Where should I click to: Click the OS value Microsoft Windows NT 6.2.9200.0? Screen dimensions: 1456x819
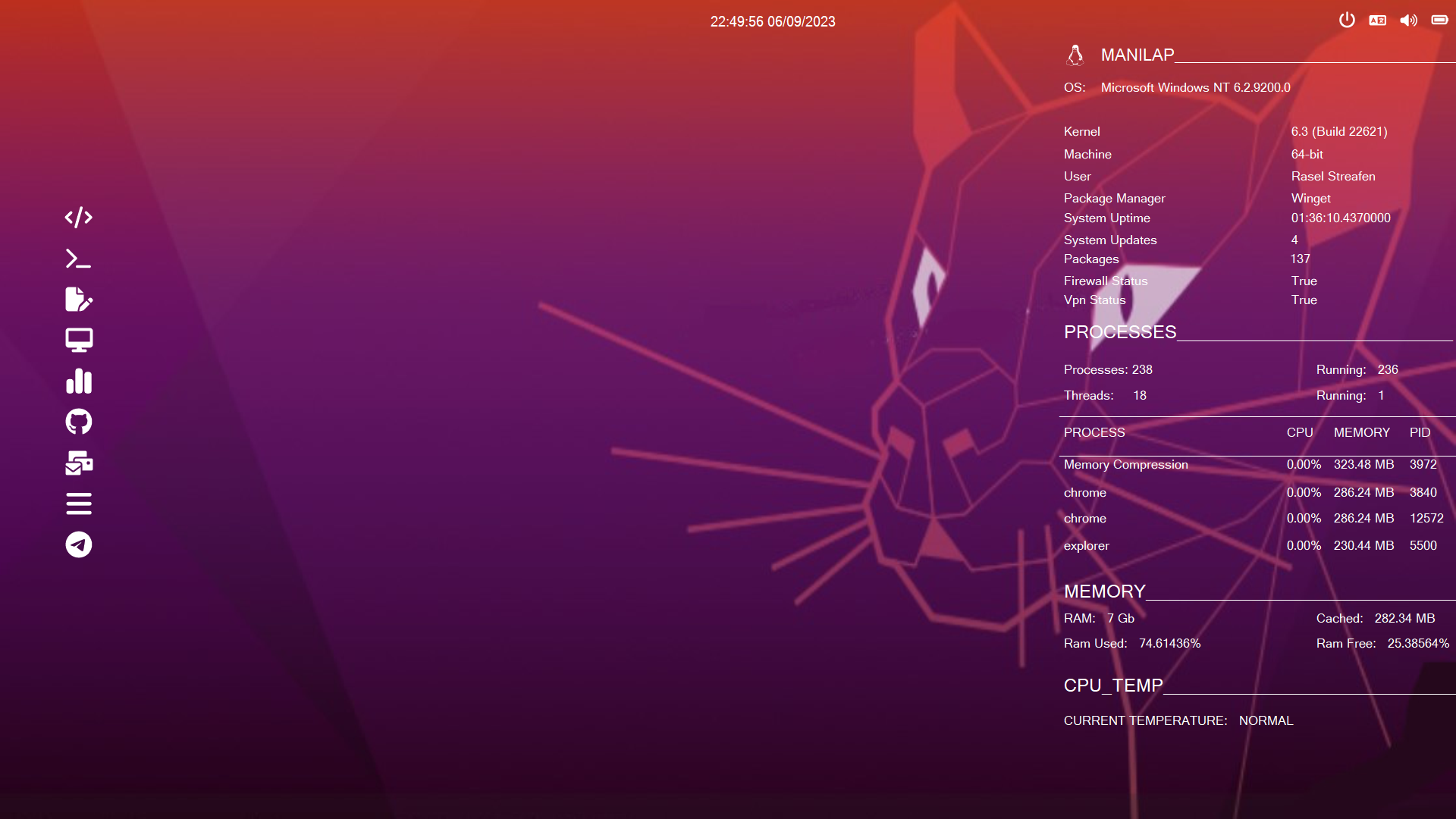tap(1196, 88)
